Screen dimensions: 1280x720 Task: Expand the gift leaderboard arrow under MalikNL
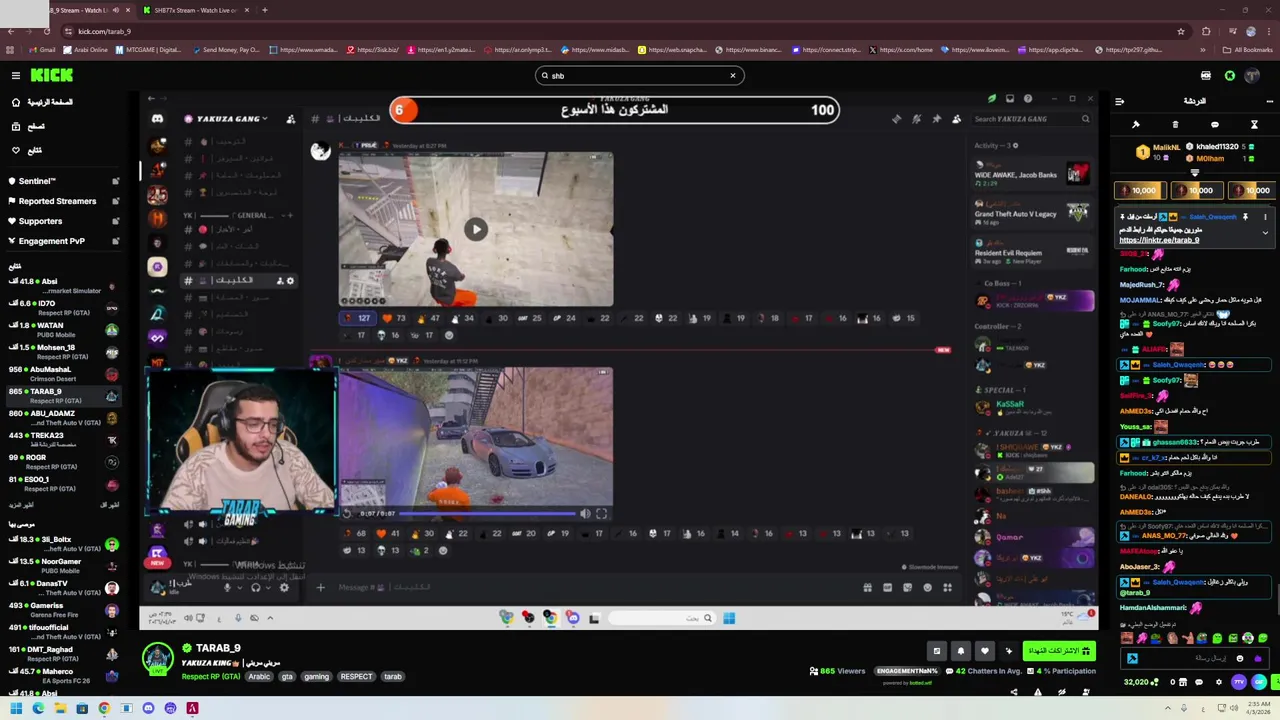tap(1194, 173)
